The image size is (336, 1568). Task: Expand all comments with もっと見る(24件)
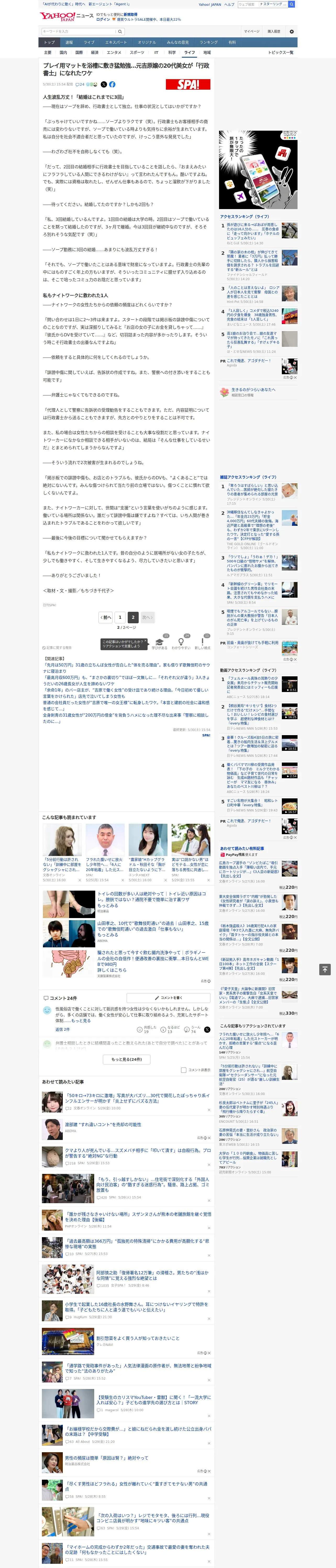pyautogui.click(x=127, y=1059)
